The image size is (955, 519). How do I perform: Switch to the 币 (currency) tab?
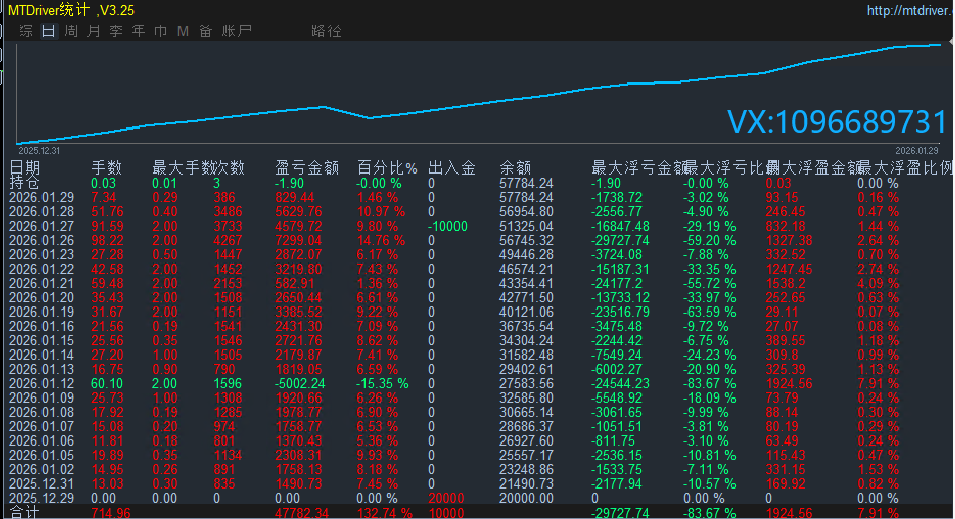(x=160, y=31)
